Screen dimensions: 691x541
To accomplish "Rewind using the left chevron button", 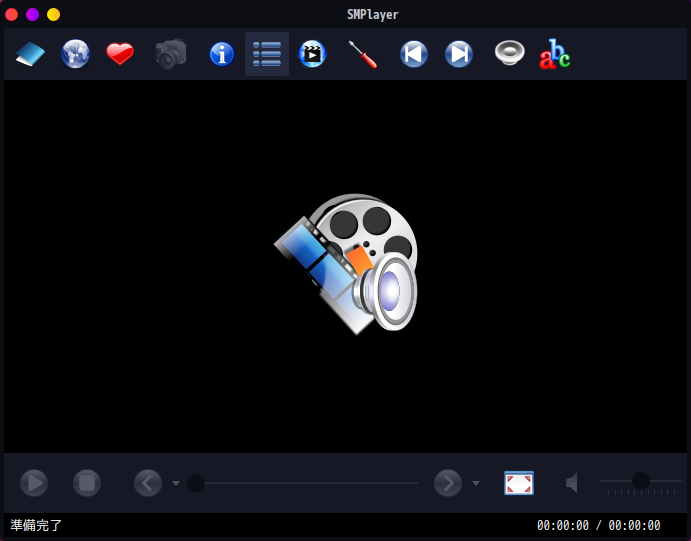I will click(148, 483).
